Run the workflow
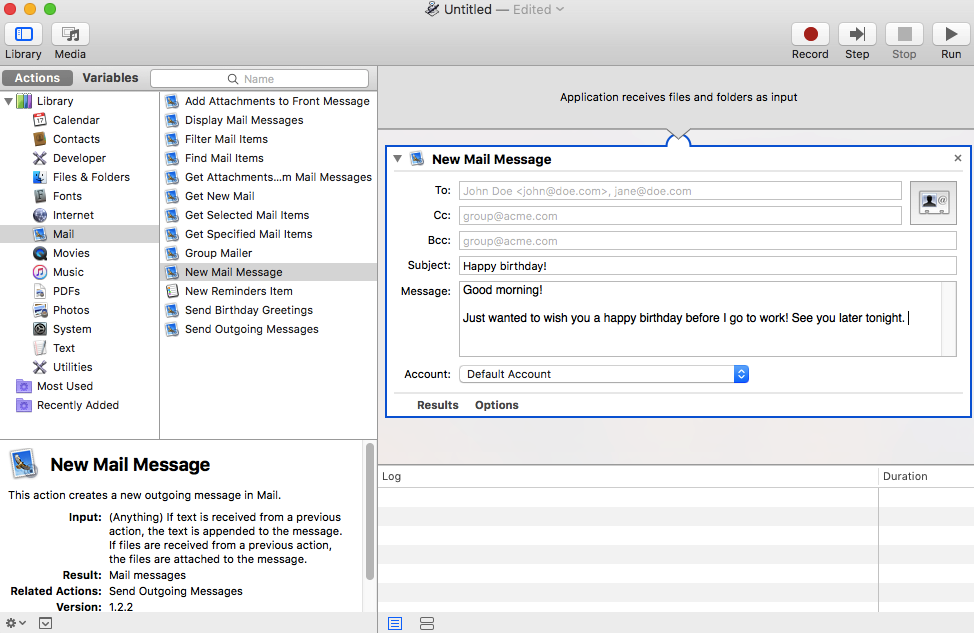 [951, 34]
